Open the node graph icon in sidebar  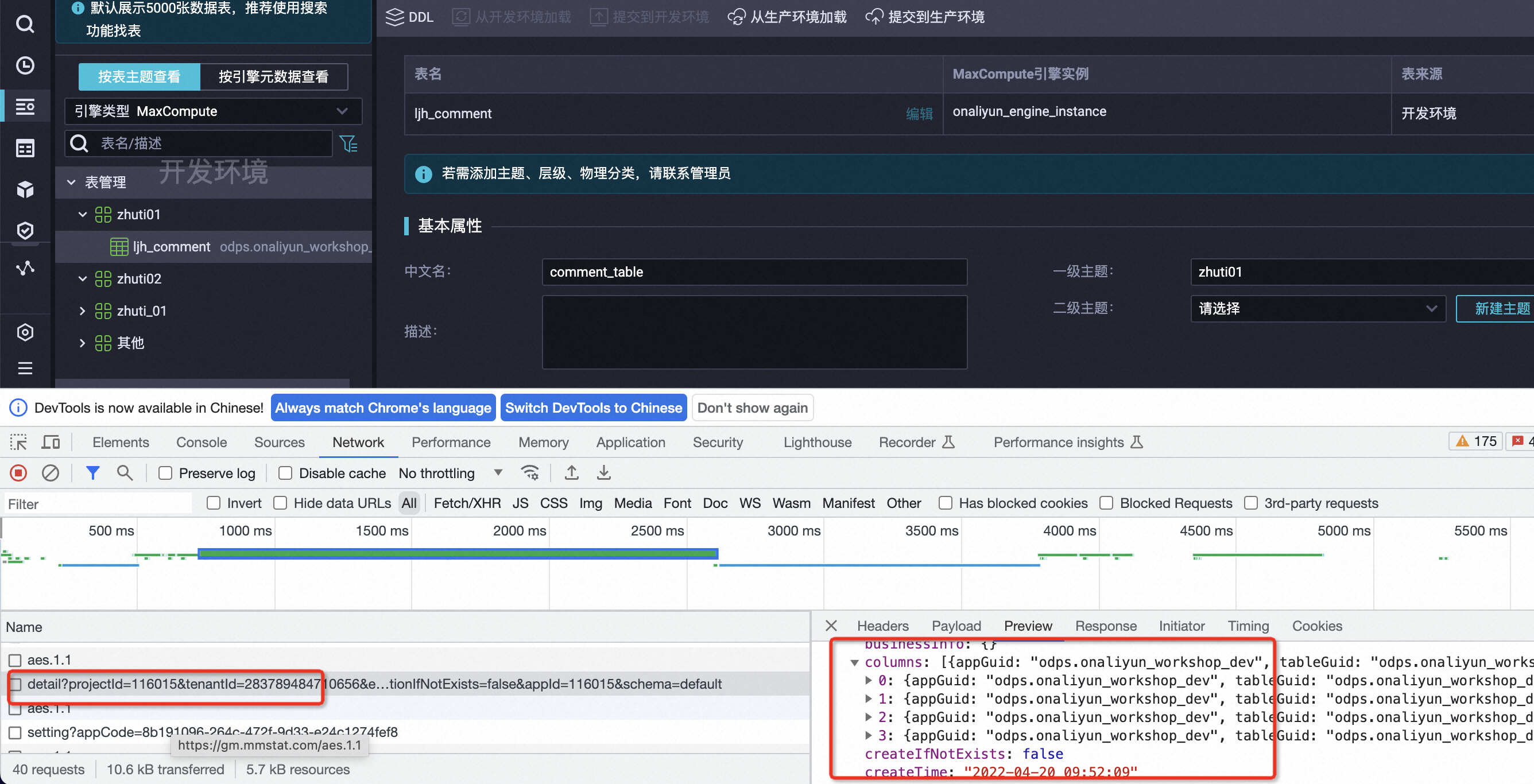[x=25, y=269]
